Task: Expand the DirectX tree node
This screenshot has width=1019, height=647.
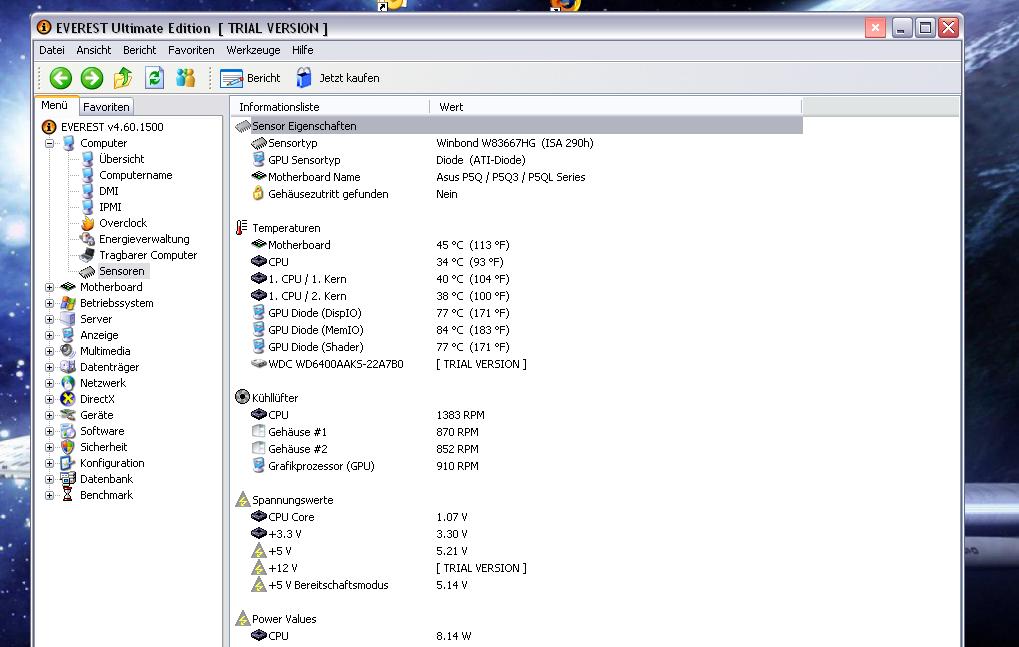Action: 49,399
